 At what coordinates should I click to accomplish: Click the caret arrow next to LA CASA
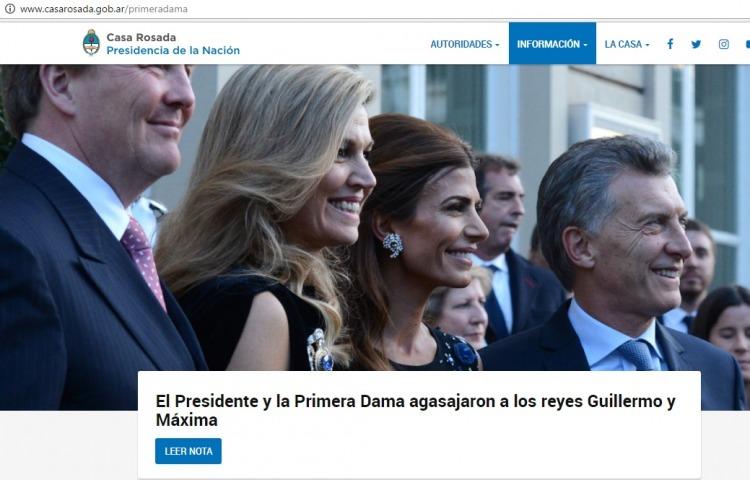tap(648, 45)
